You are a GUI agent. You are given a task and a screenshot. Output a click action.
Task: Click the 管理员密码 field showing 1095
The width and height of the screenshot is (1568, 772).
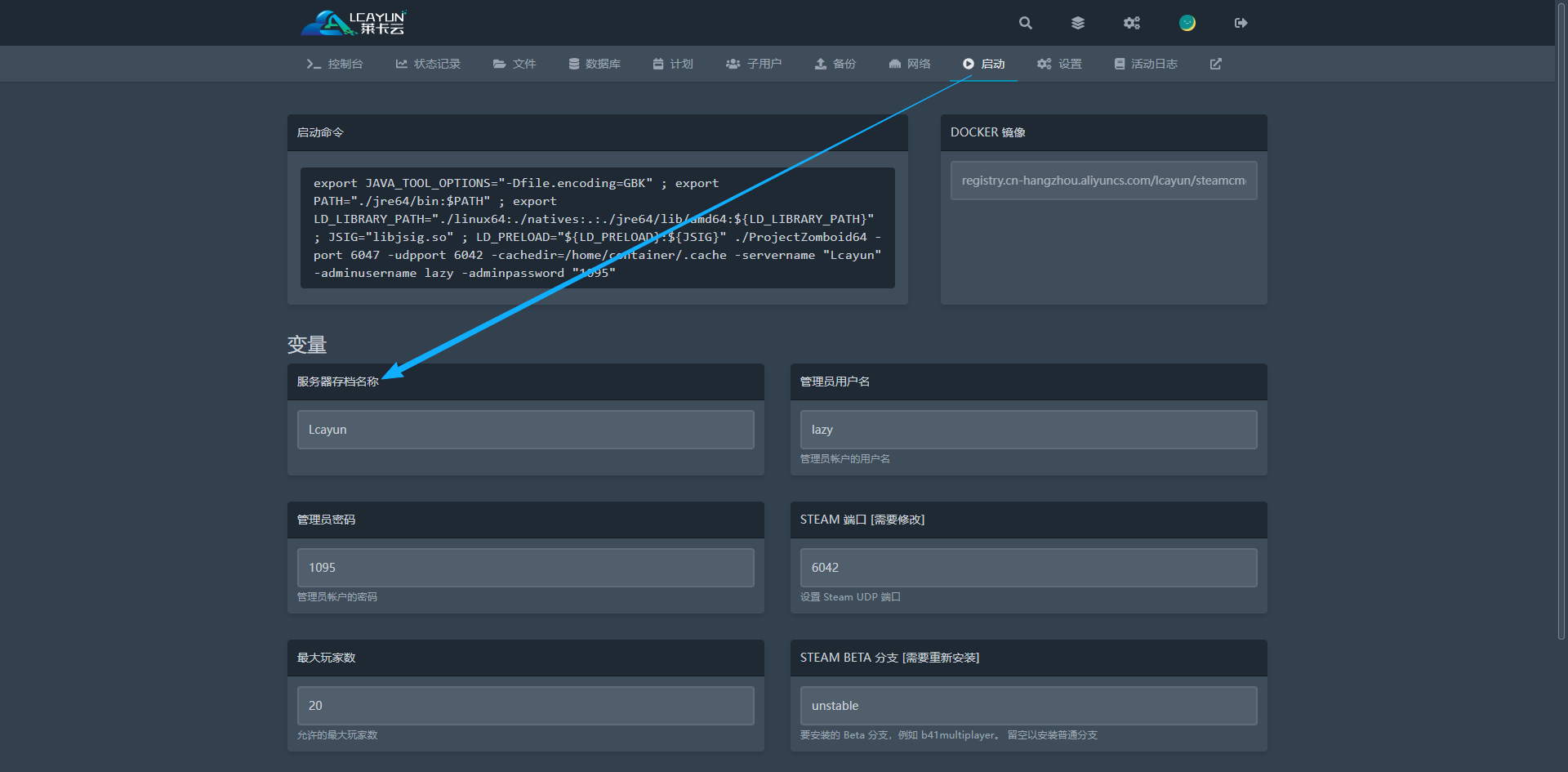click(525, 568)
